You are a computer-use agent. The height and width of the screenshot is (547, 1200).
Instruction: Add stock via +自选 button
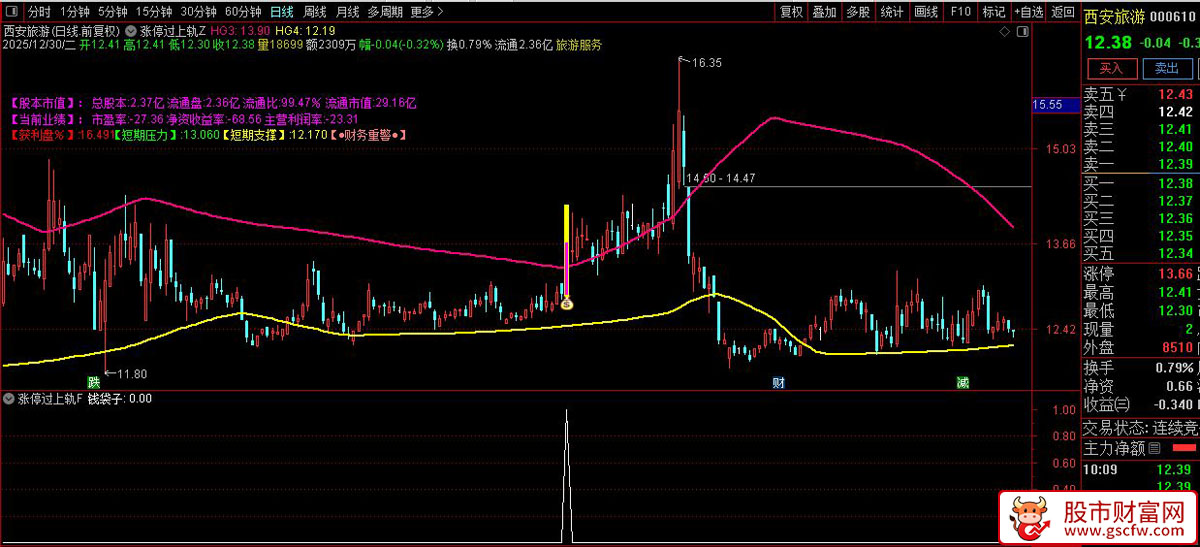[x=1028, y=12]
